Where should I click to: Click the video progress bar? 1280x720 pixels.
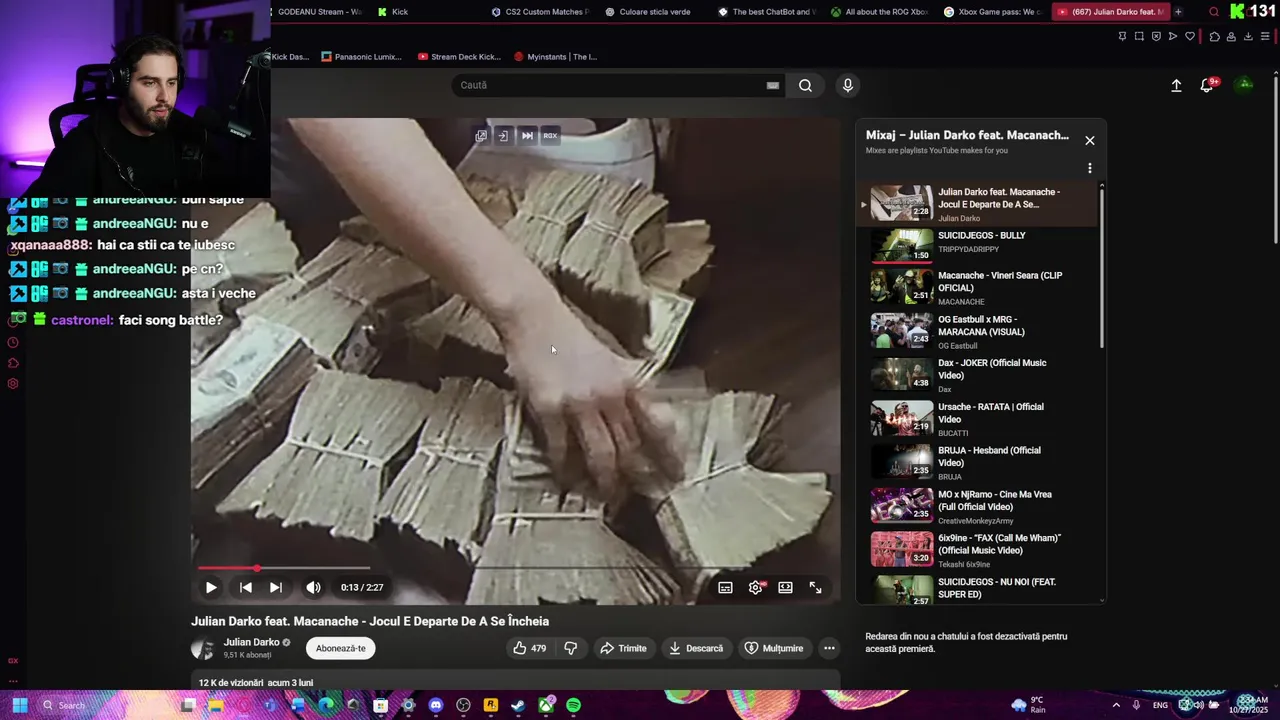pyautogui.click(x=515, y=568)
